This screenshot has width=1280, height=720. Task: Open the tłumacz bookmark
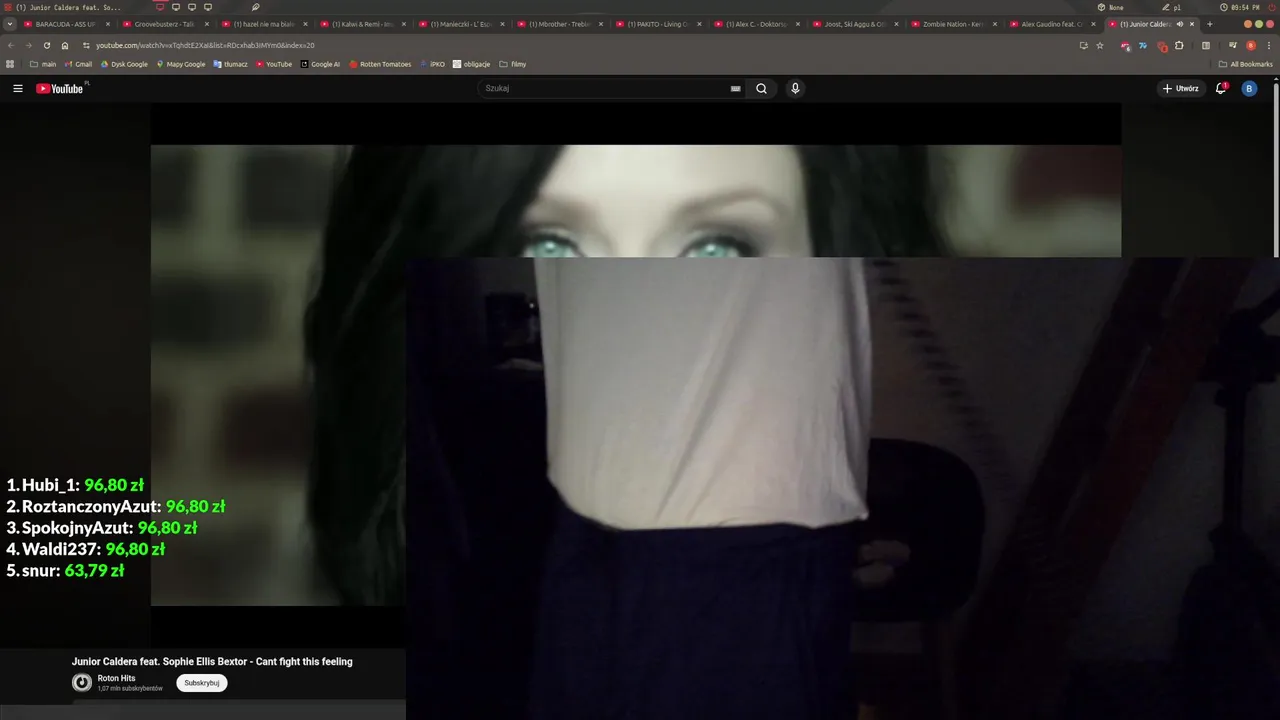click(230, 64)
